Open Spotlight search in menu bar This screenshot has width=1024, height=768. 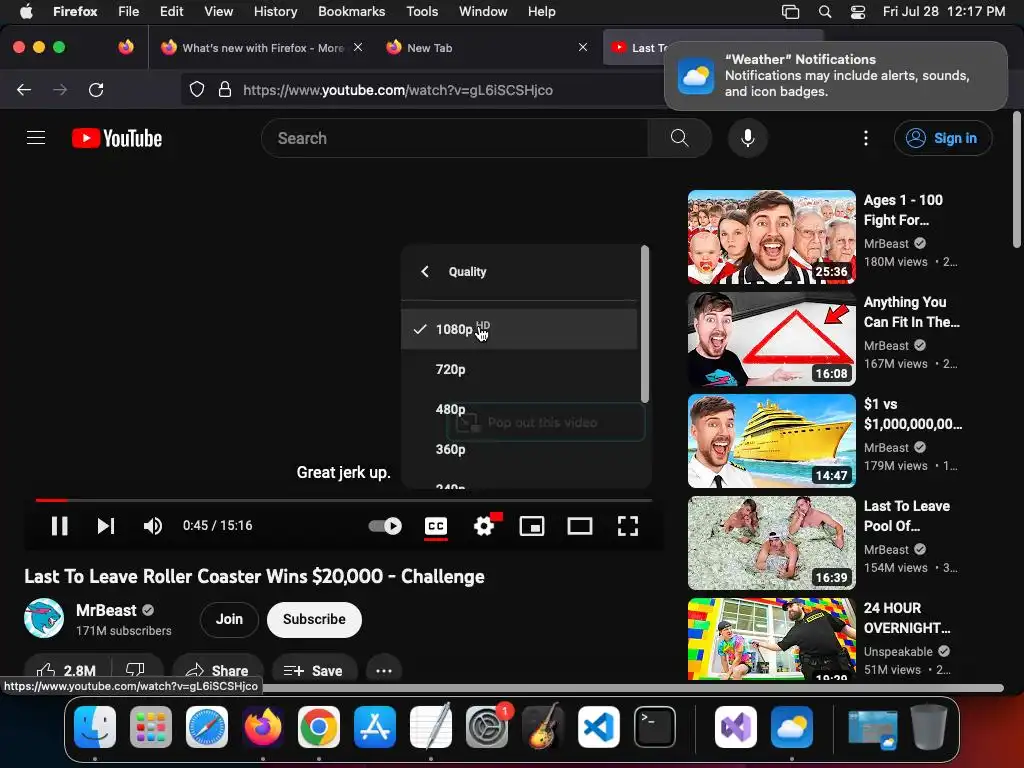tap(825, 11)
